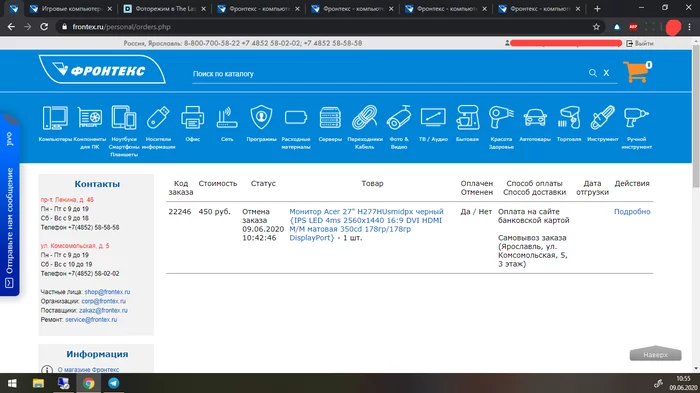Open the Офис printer category icon

click(192, 118)
